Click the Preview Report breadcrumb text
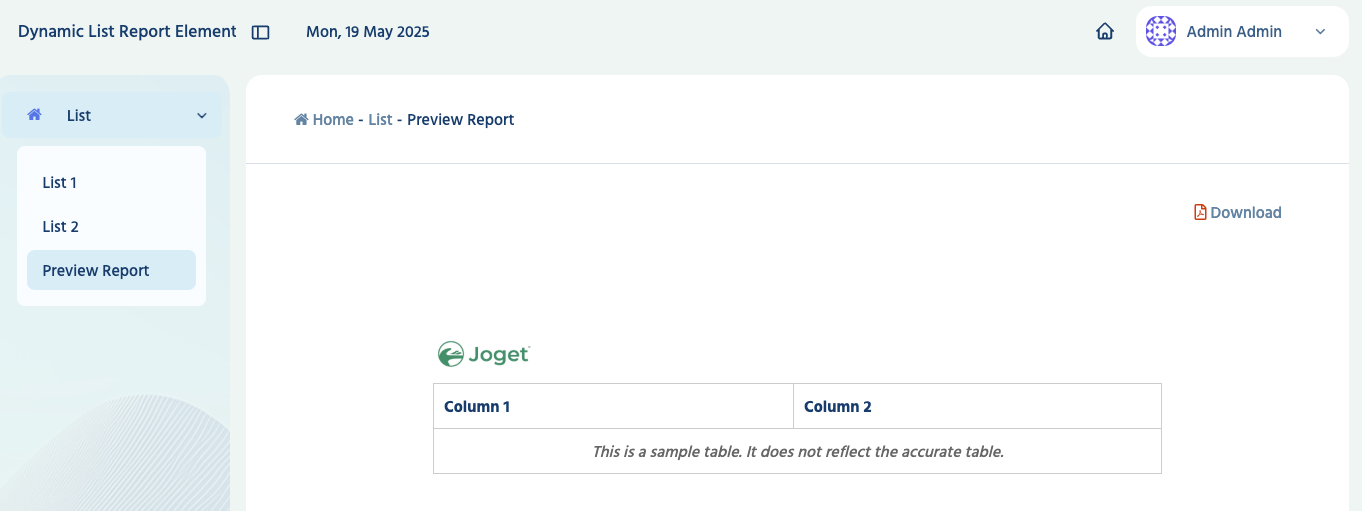The image size is (1362, 511). point(460,120)
